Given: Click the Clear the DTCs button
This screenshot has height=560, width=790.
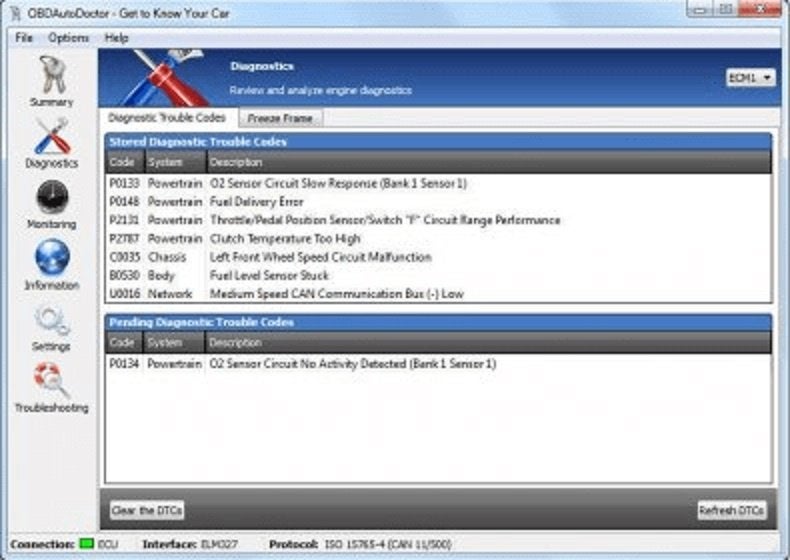Looking at the screenshot, I should point(147,511).
